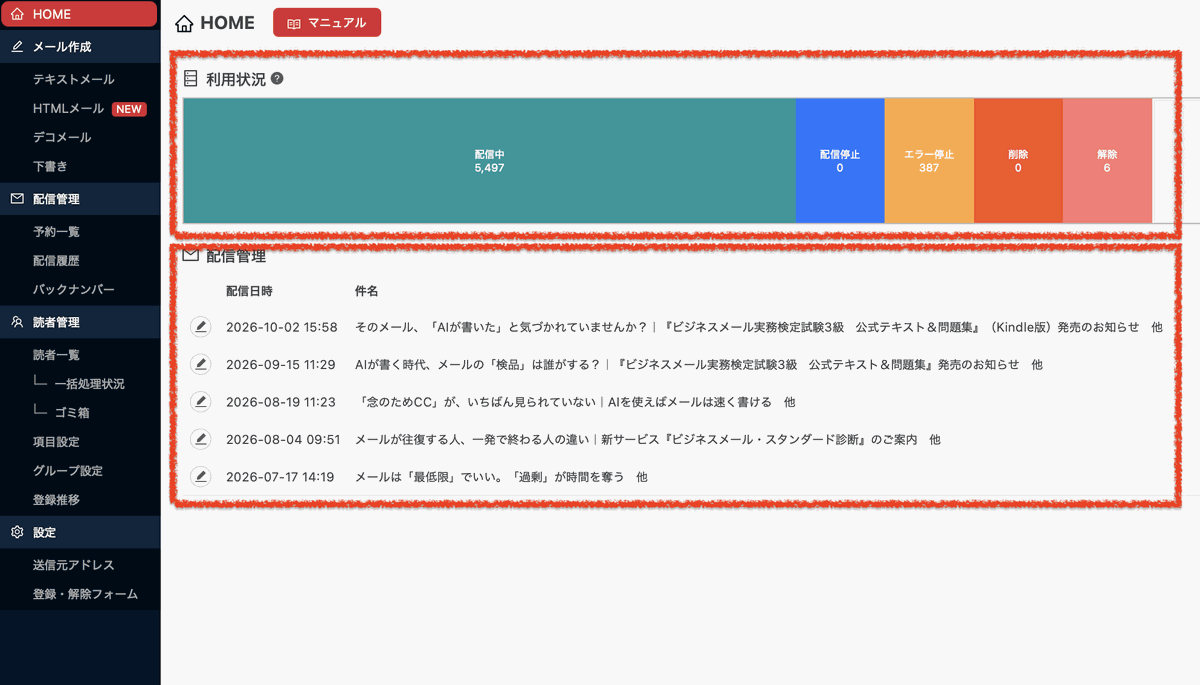
Task: Go to 下書き drafts
Action: (50, 166)
